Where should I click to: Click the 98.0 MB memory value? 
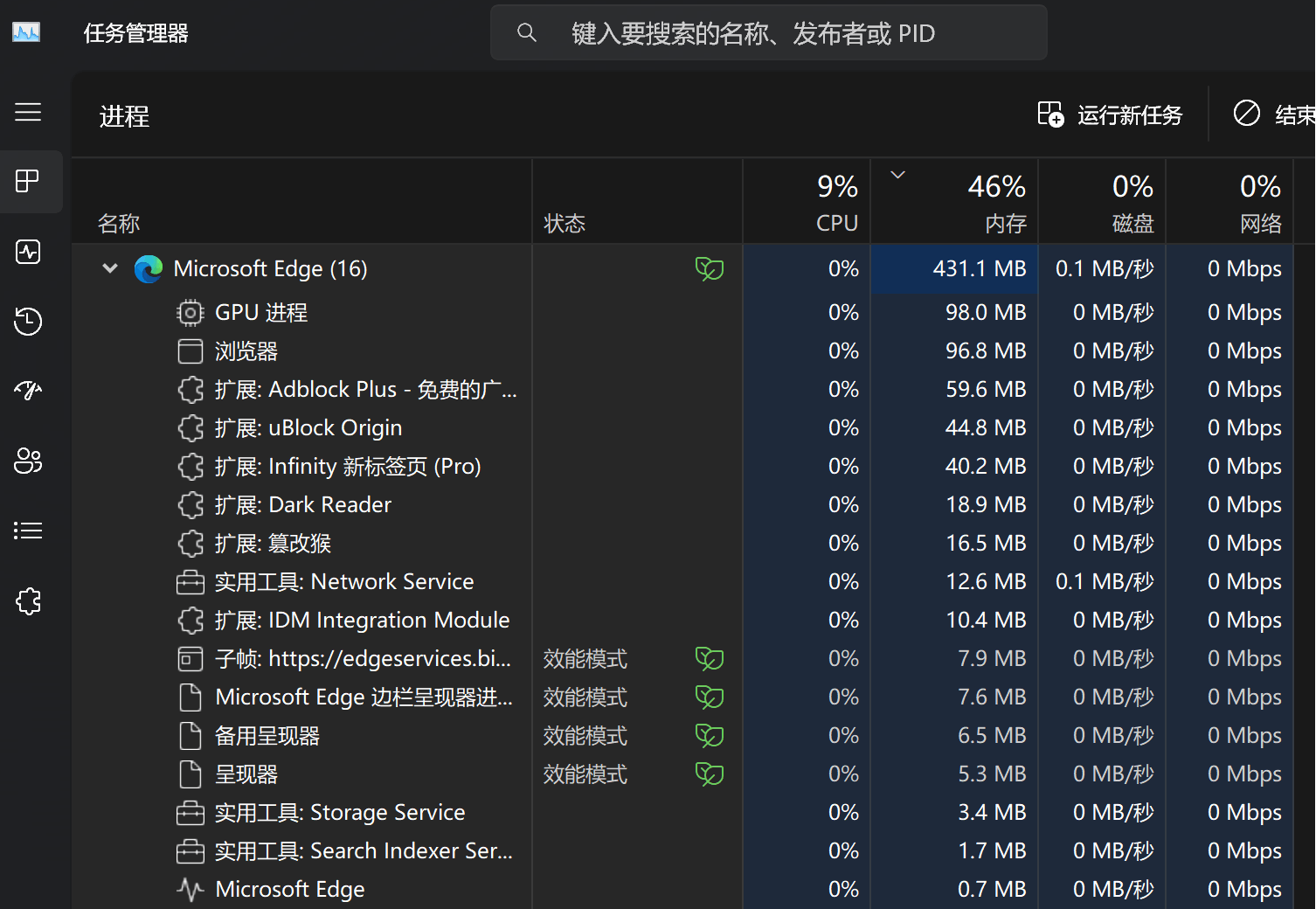tap(986, 312)
